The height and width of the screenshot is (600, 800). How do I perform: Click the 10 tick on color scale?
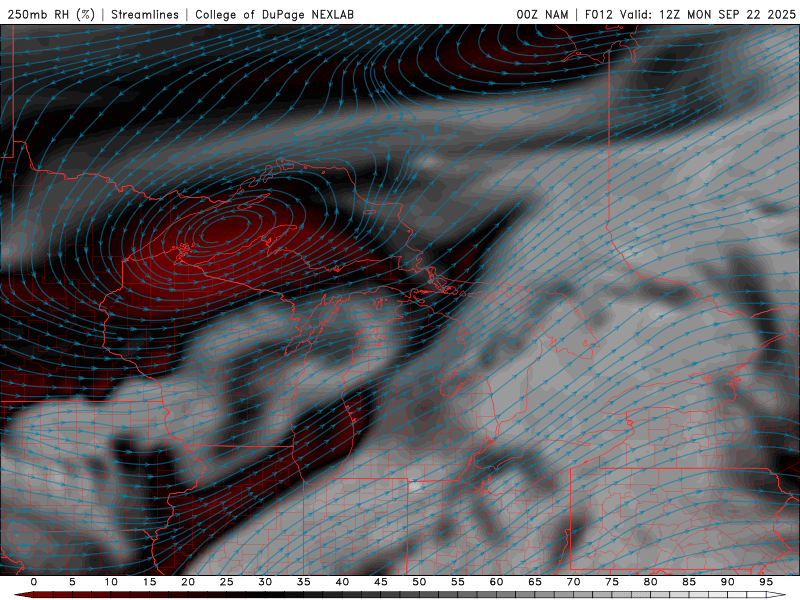pyautogui.click(x=111, y=582)
